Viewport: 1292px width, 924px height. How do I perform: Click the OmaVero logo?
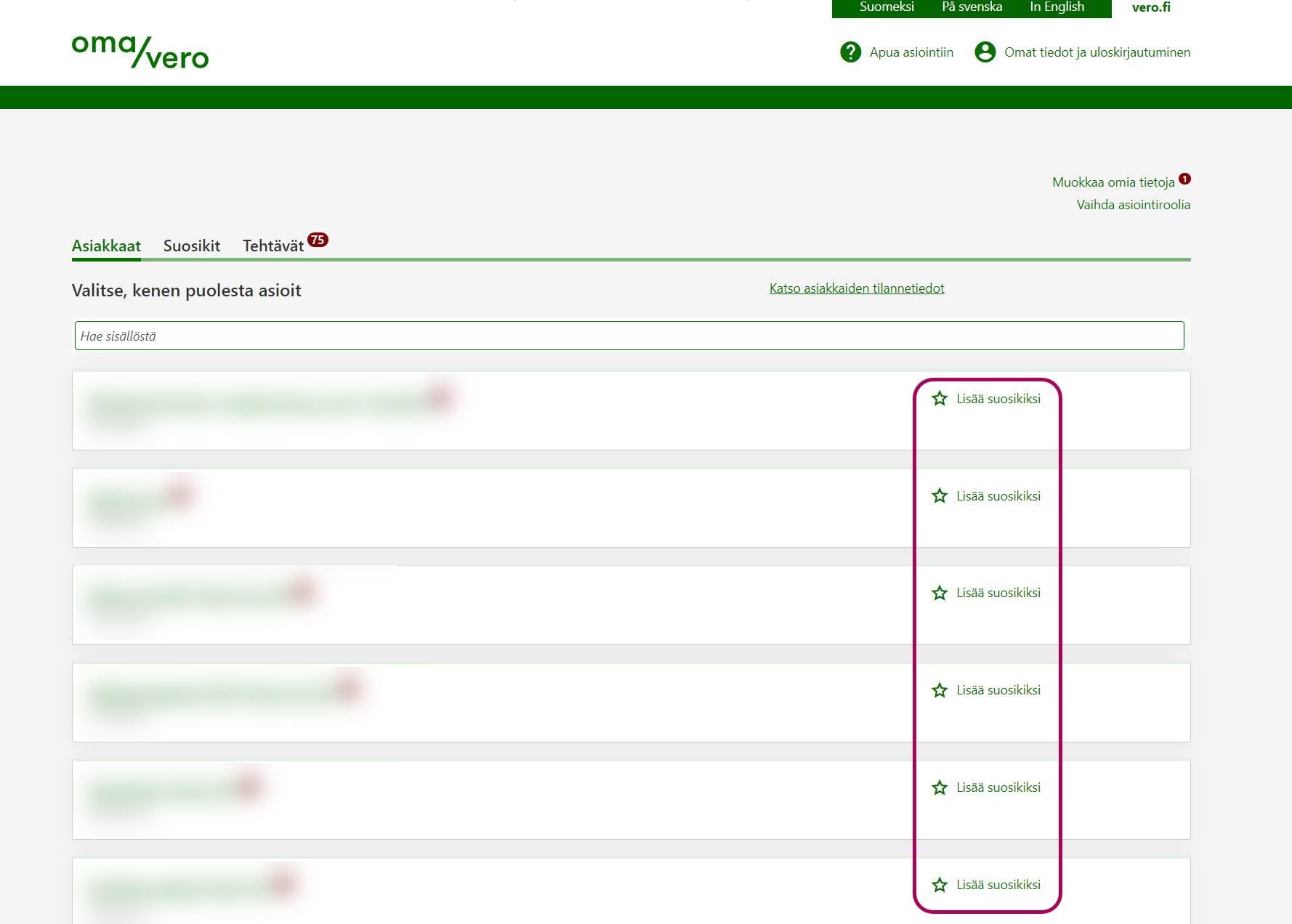pyautogui.click(x=140, y=52)
